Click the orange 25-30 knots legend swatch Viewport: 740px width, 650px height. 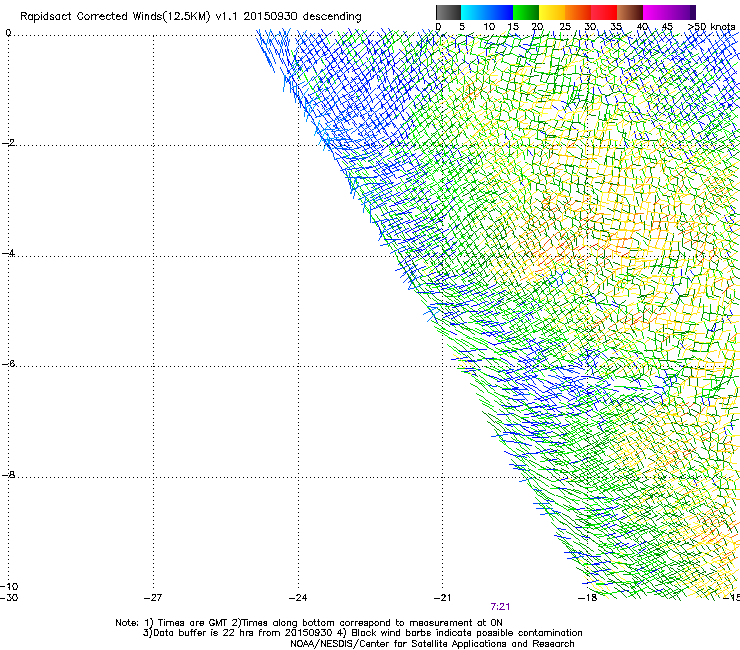(x=578, y=12)
